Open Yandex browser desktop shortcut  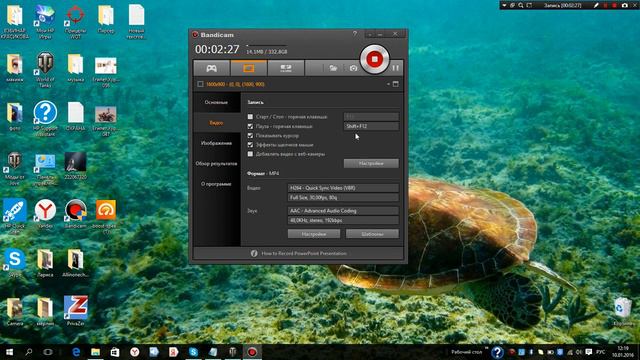click(x=45, y=213)
